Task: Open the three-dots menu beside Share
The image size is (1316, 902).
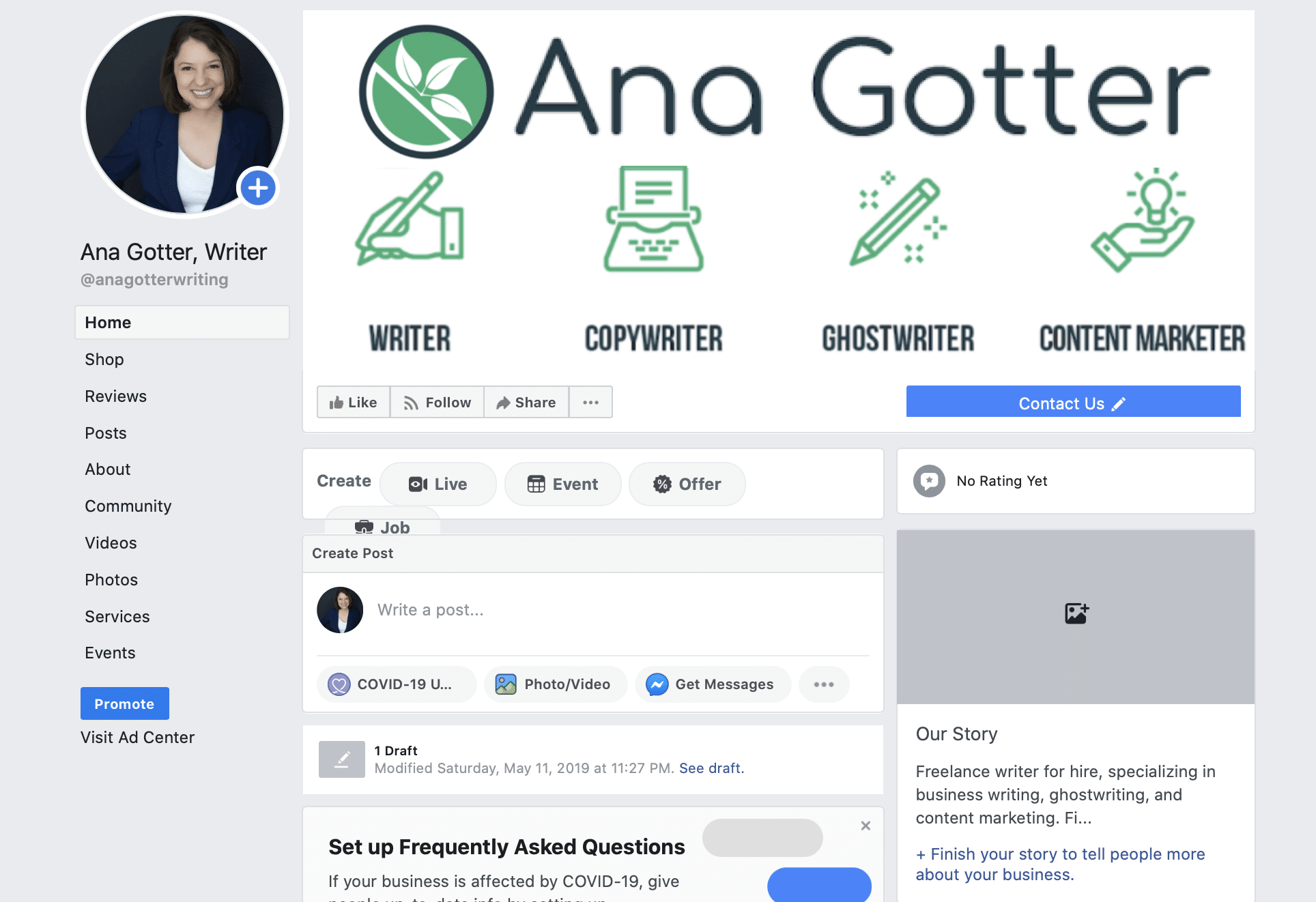Action: coord(590,402)
